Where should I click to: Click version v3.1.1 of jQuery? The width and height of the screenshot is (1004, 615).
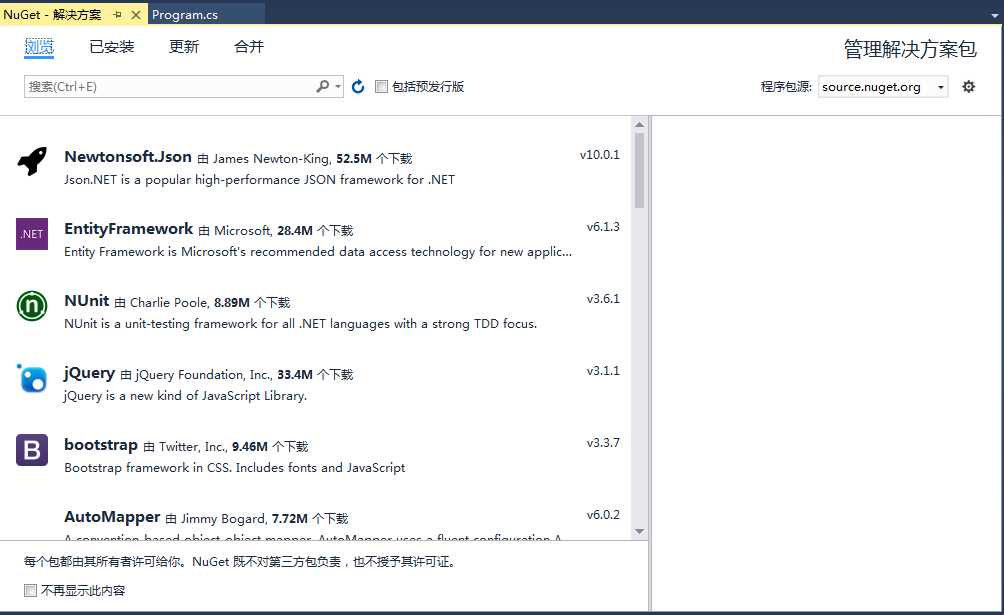click(603, 370)
